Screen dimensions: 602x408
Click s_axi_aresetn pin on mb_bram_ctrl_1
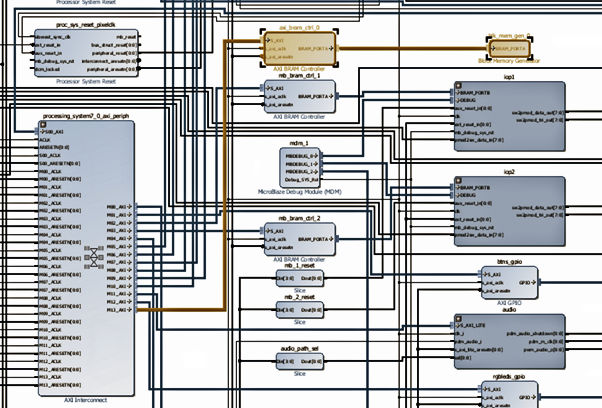279,104
